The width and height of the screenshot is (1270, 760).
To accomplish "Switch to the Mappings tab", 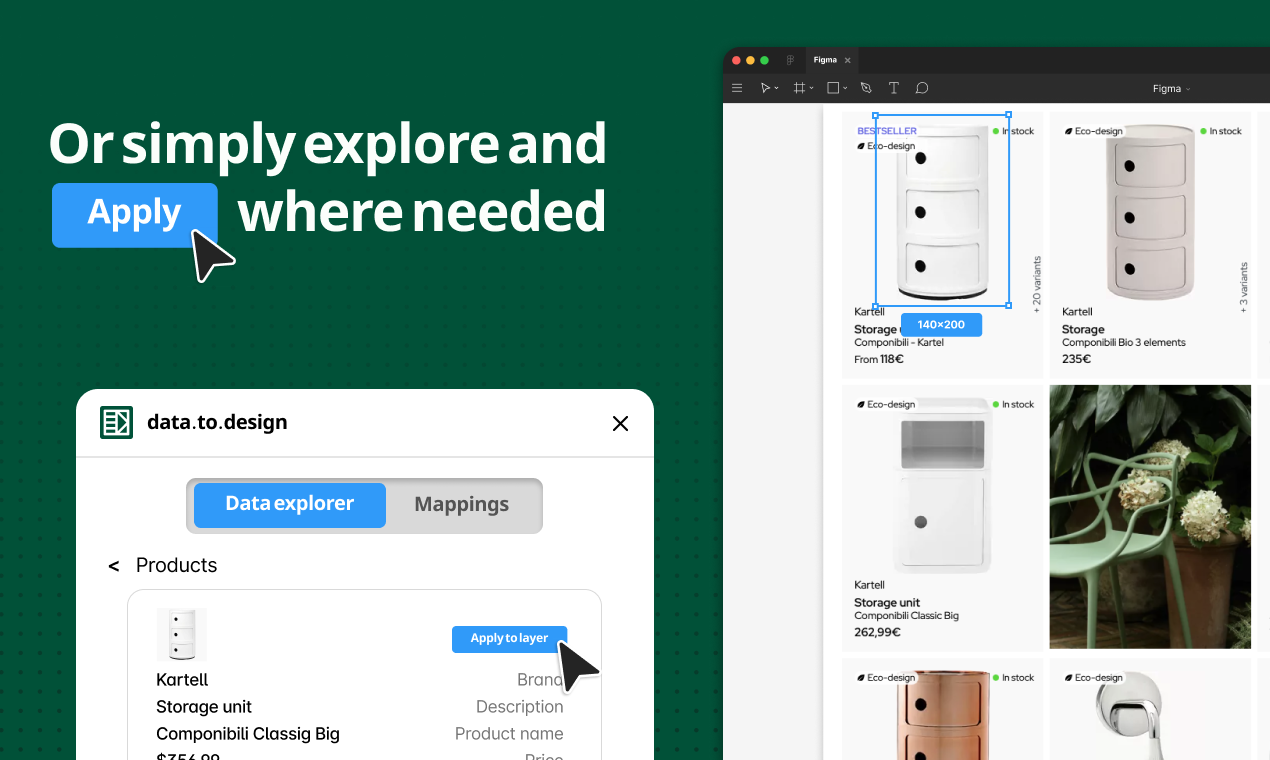I will click(x=461, y=505).
